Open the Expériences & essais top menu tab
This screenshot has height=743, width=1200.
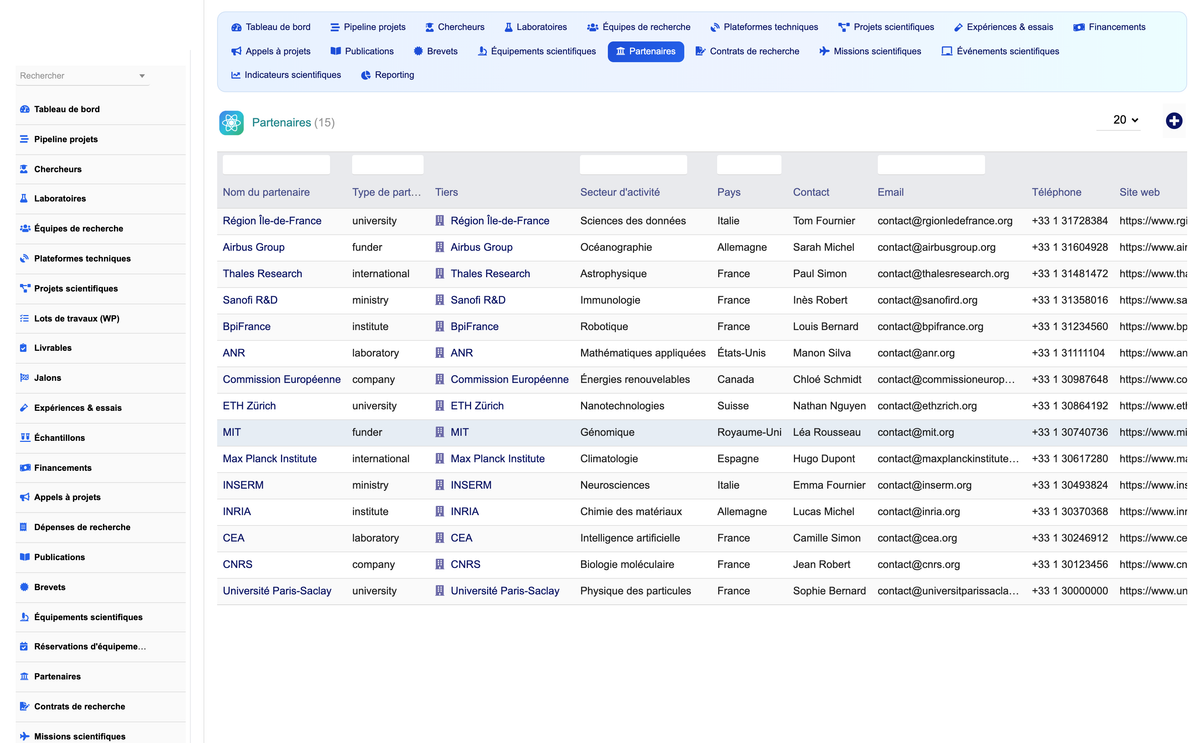point(1003,27)
